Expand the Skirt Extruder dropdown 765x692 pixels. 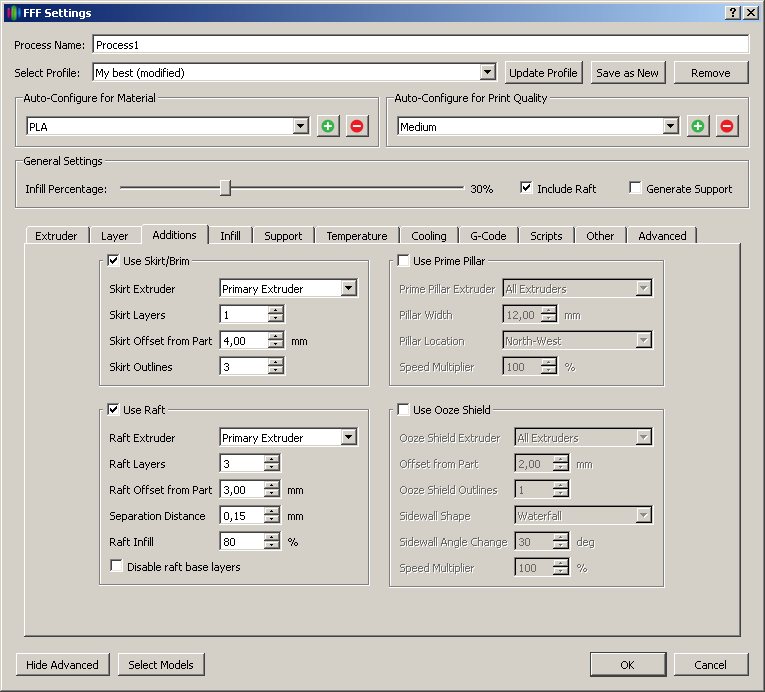pyautogui.click(x=348, y=289)
